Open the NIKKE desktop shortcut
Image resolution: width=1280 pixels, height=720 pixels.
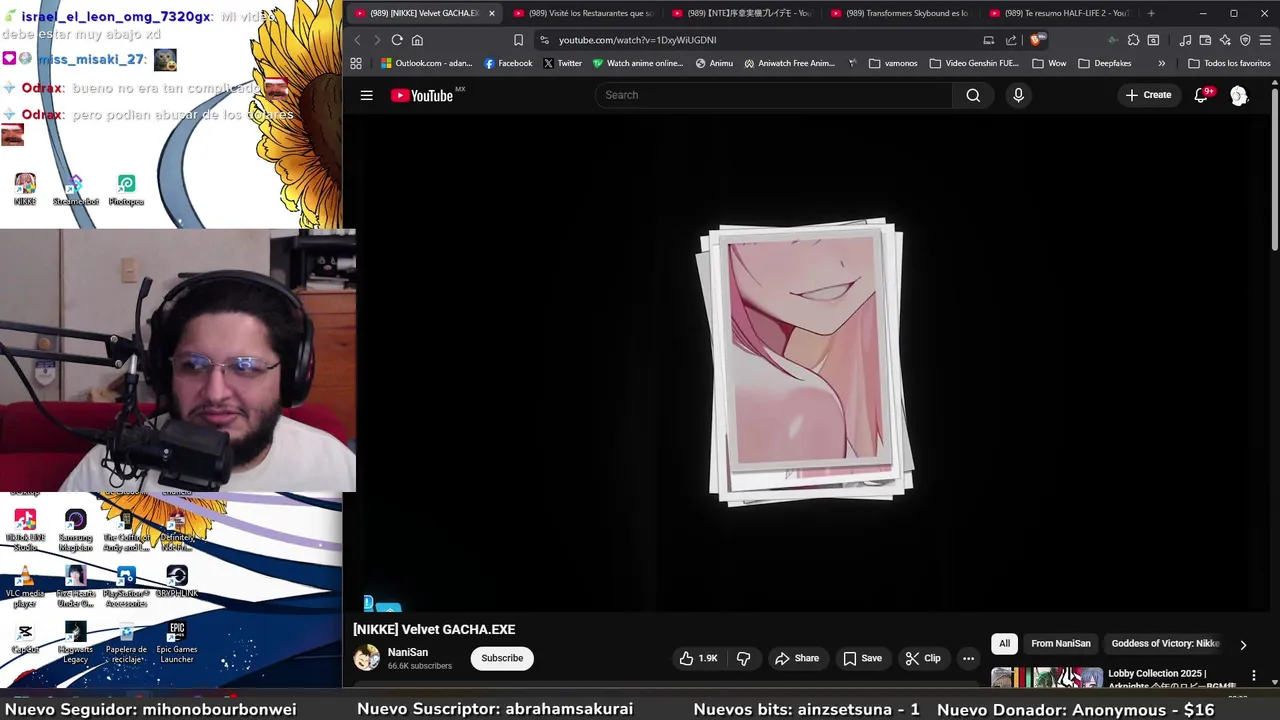[x=25, y=189]
